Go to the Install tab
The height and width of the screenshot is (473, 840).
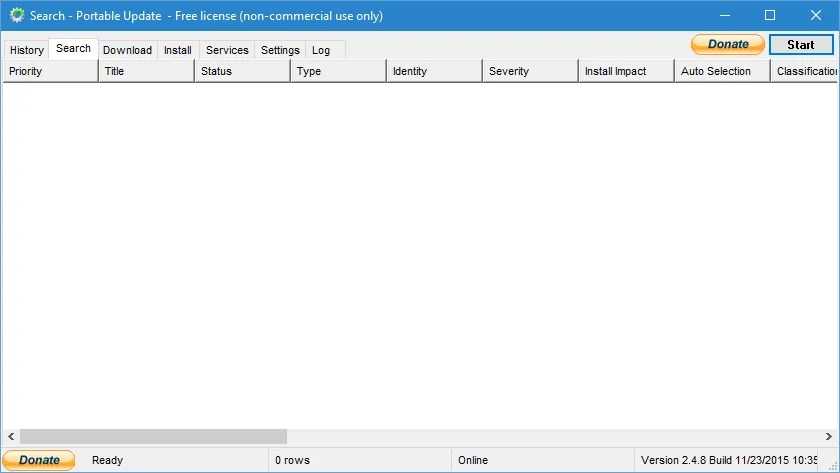pyautogui.click(x=178, y=50)
